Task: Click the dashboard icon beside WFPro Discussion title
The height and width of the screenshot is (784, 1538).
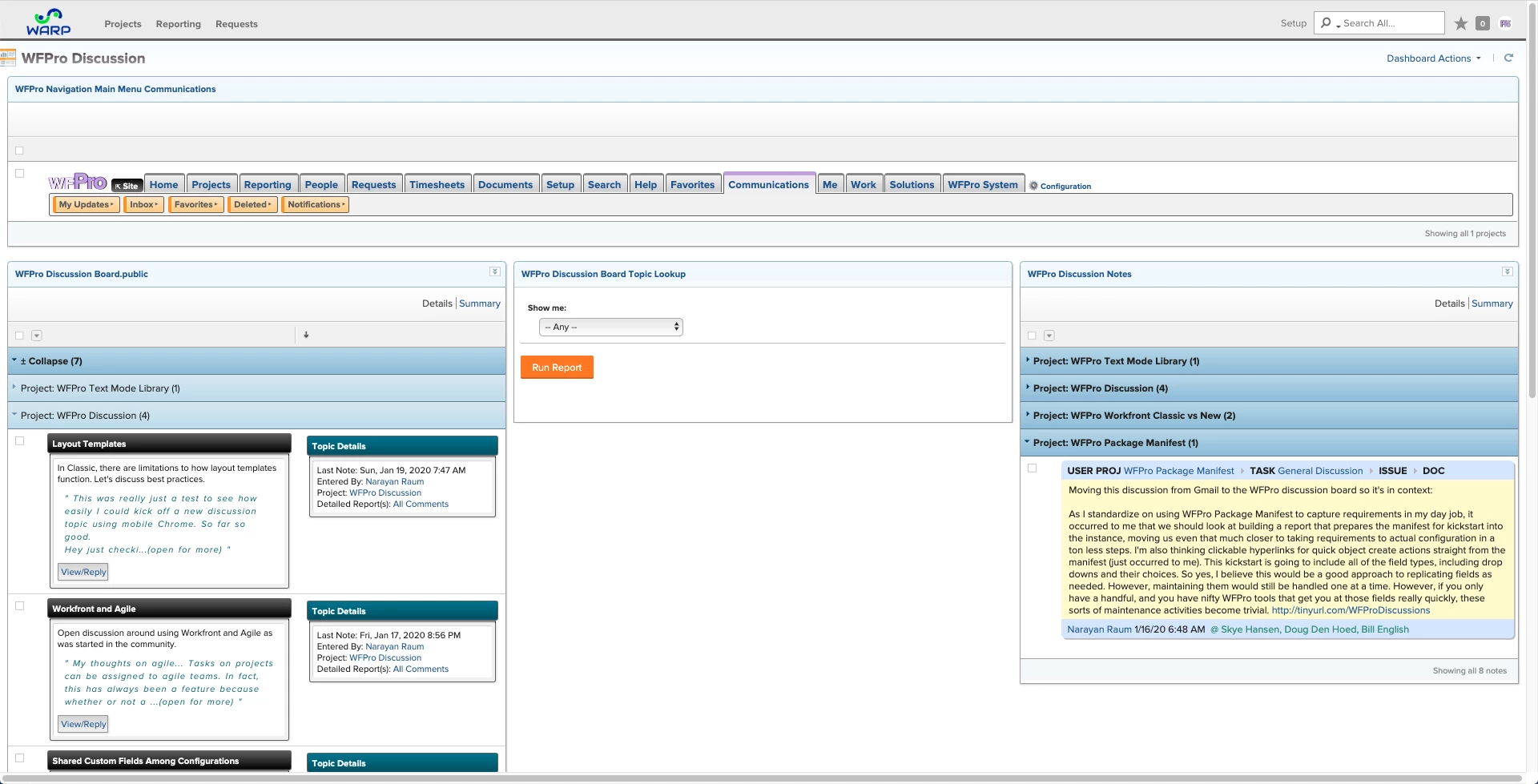Action: coord(8,58)
